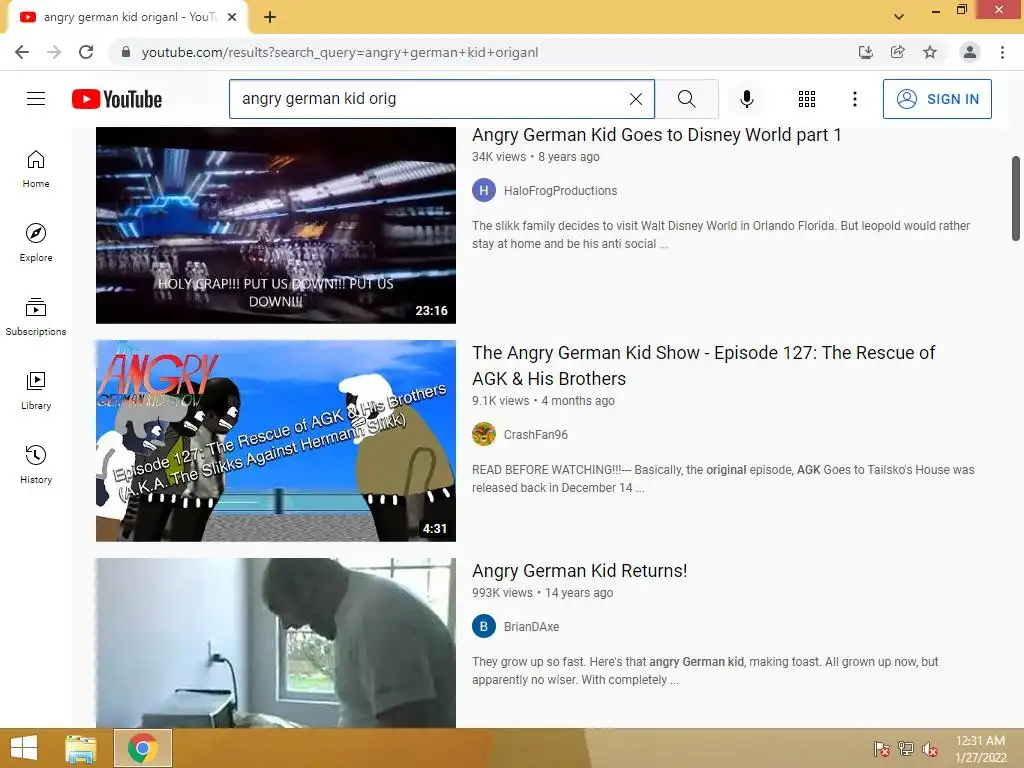
Task: Click the network tray icon
Action: [x=906, y=749]
